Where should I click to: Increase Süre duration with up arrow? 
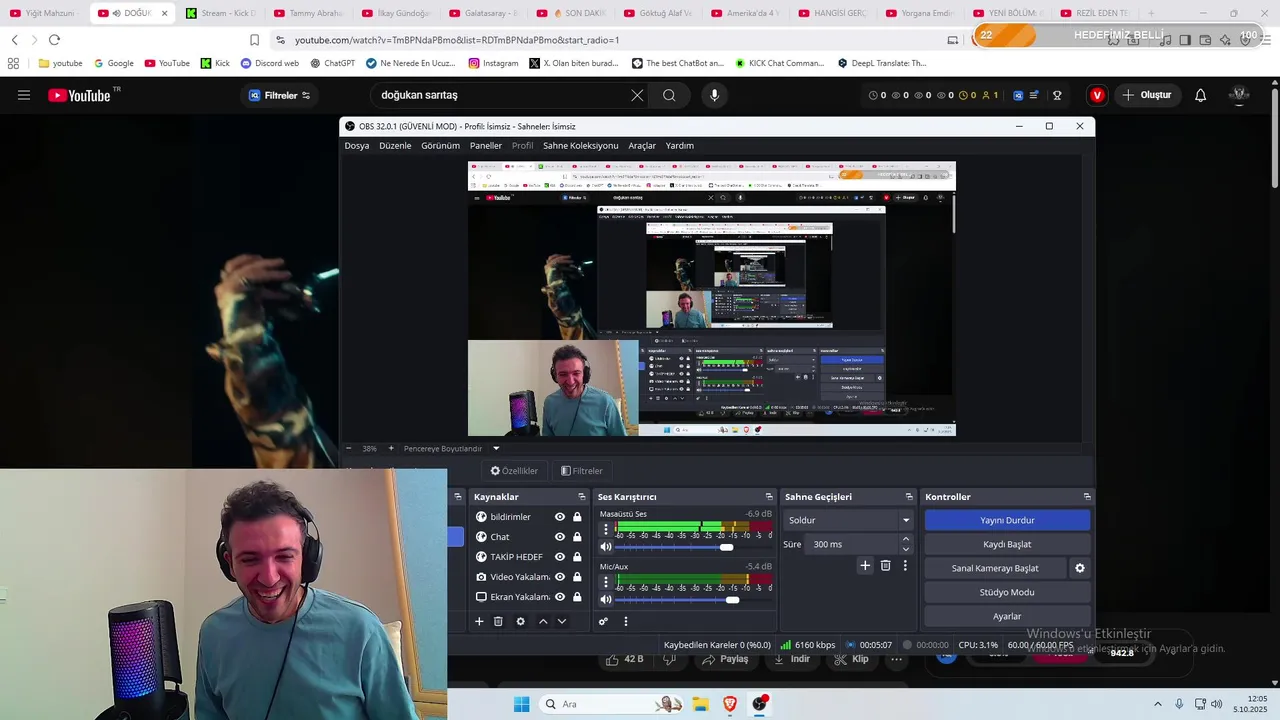[906, 539]
